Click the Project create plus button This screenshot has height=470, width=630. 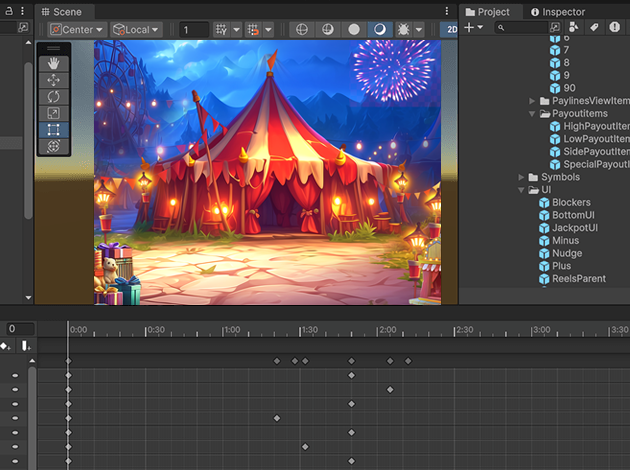(469, 27)
